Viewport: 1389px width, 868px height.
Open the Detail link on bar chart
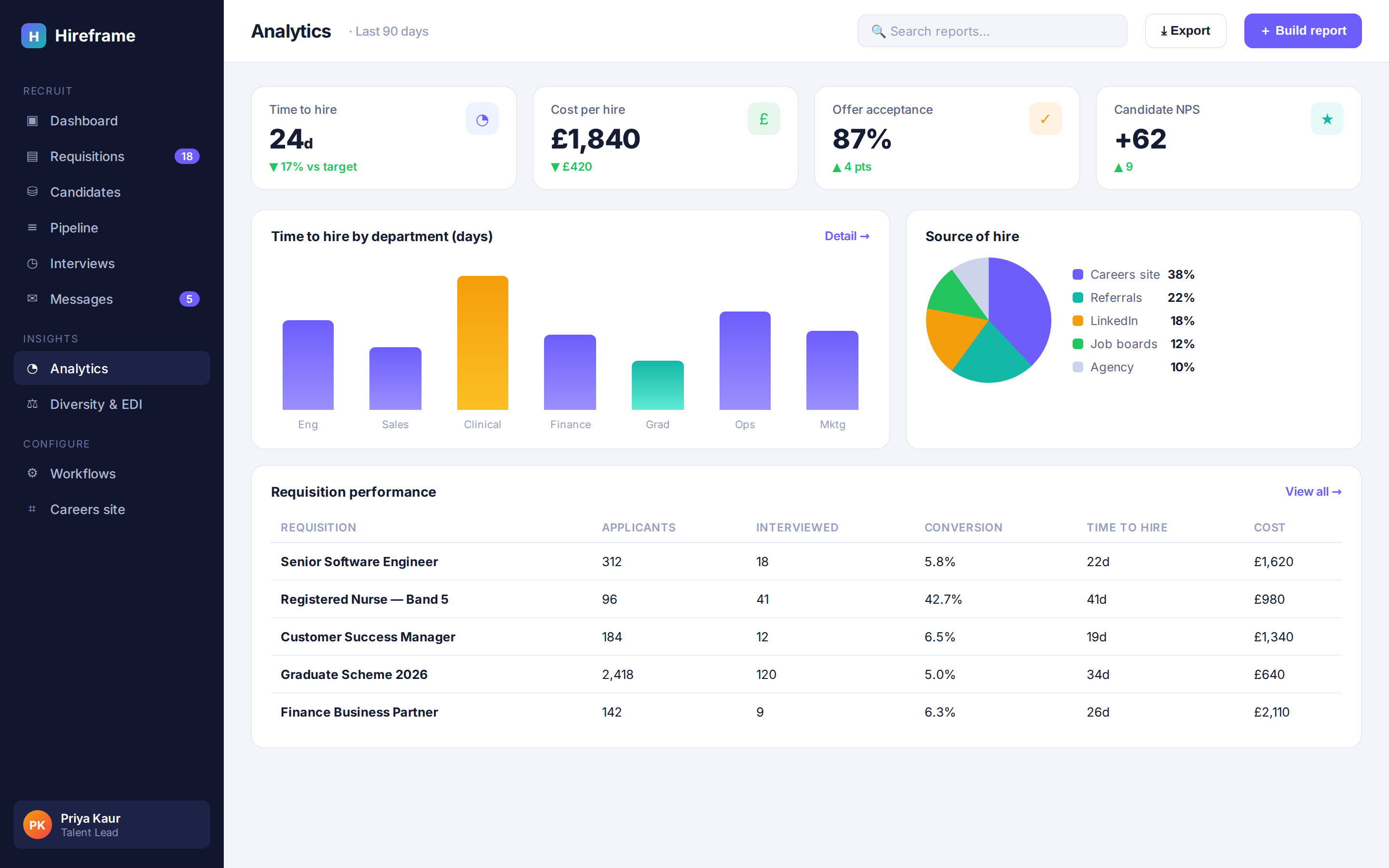pyautogui.click(x=846, y=236)
